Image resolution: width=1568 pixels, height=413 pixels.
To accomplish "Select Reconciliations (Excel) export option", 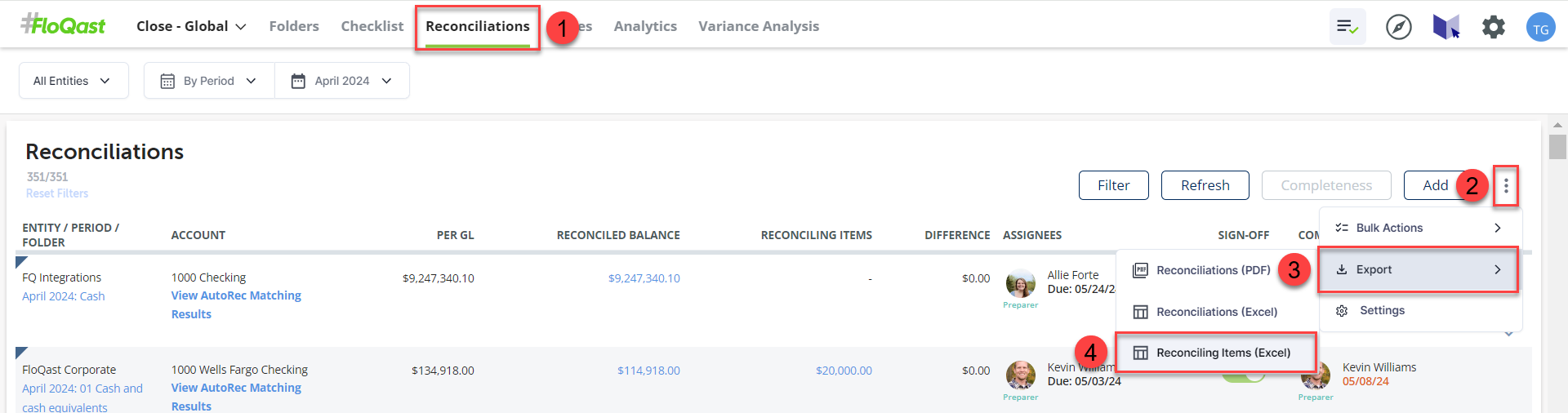I will click(x=1216, y=312).
